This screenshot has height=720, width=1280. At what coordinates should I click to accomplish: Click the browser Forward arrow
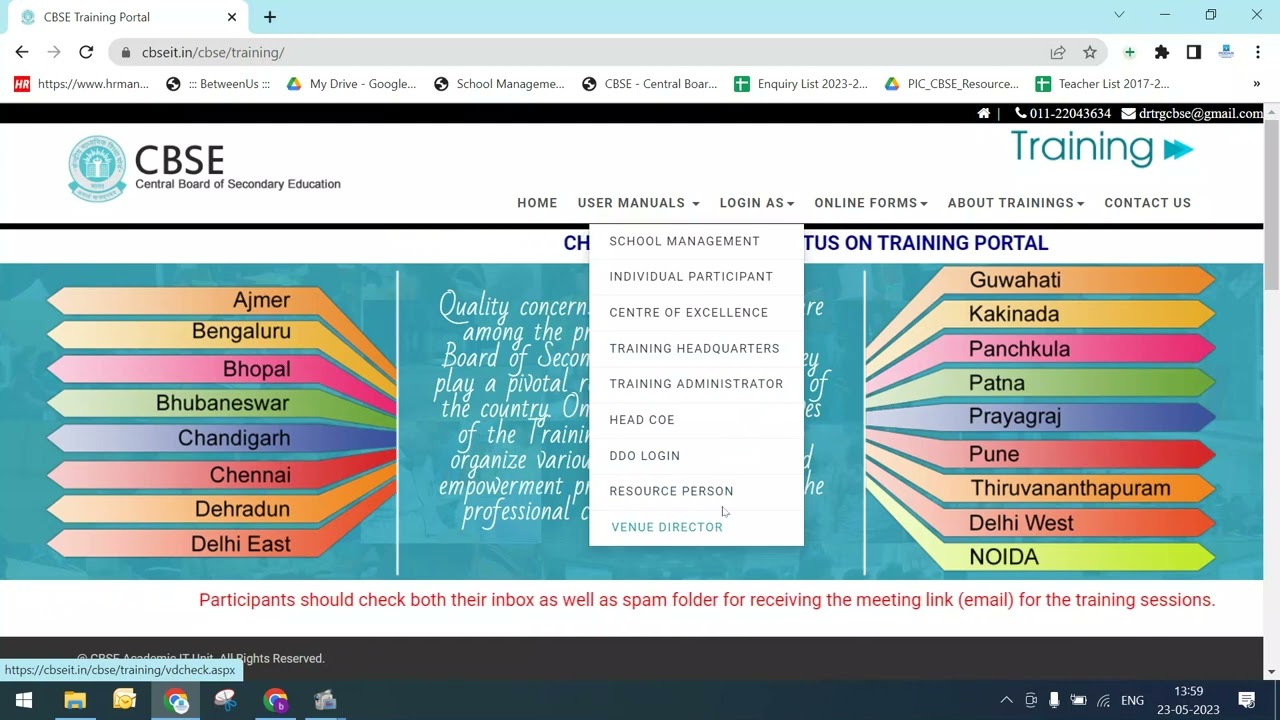(x=54, y=52)
